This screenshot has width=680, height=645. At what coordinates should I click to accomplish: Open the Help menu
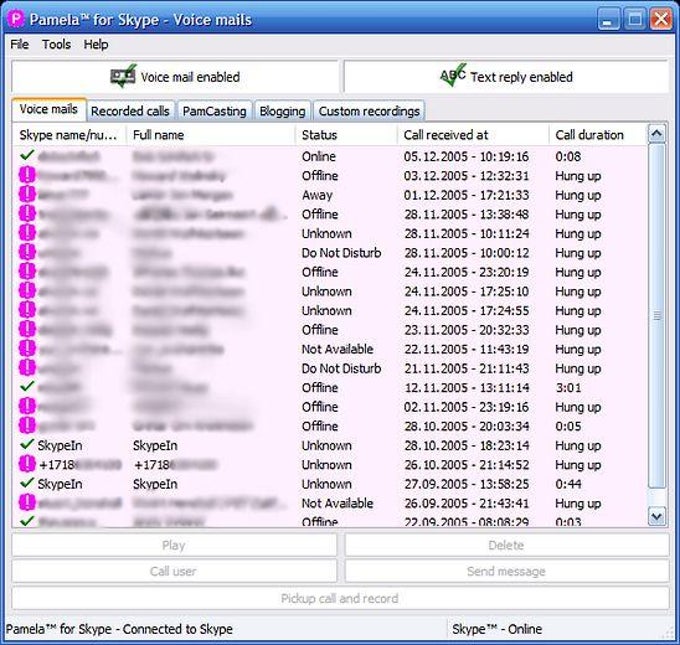(x=96, y=44)
